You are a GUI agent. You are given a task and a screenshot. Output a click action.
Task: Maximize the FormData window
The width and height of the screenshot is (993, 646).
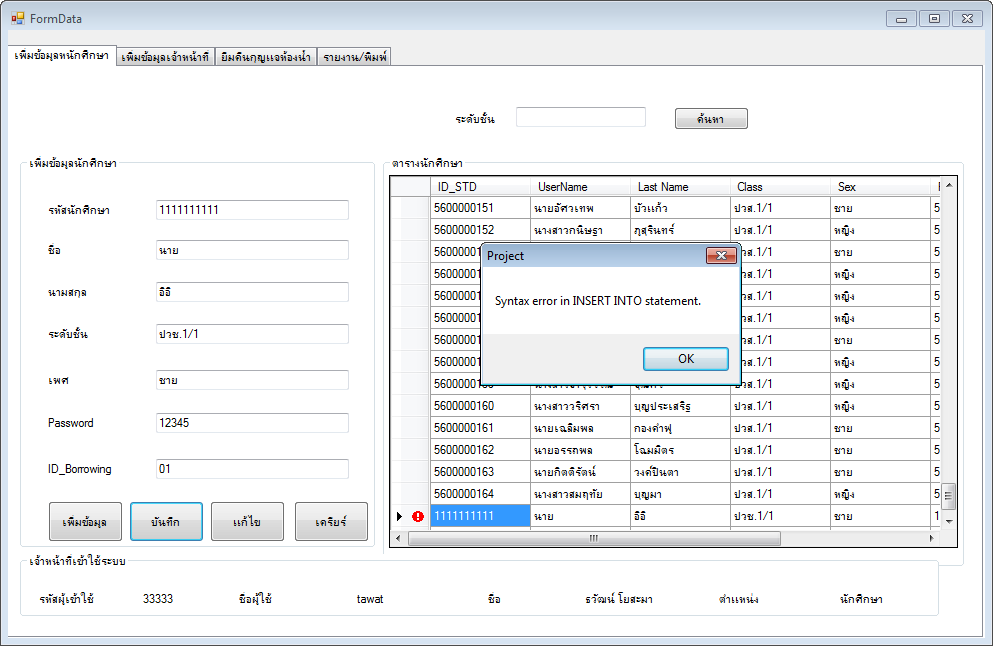(934, 19)
